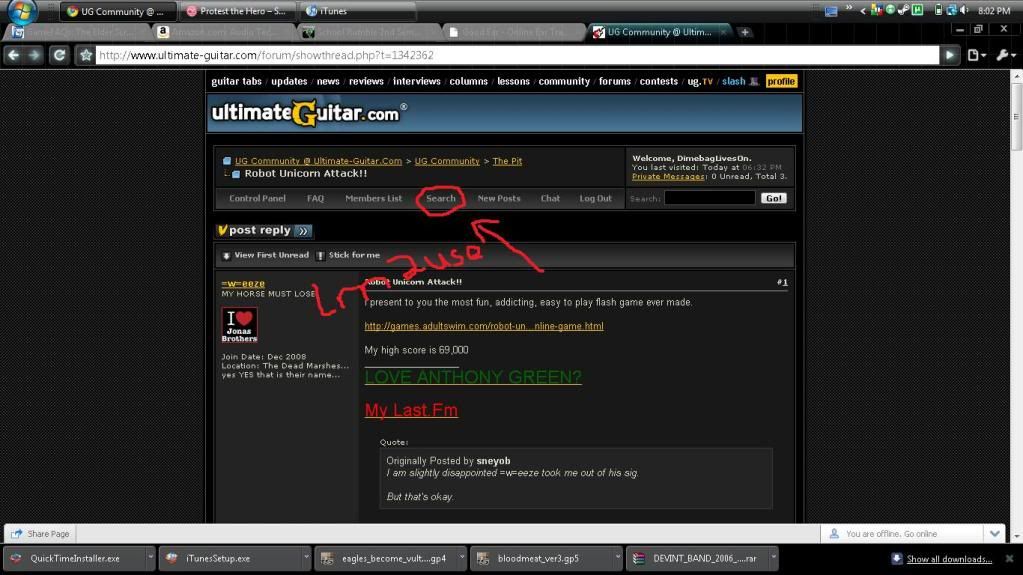Viewport: 1023px width, 575px height.
Task: Open the wrench settings menu
Action: pyautogui.click(x=1005, y=55)
